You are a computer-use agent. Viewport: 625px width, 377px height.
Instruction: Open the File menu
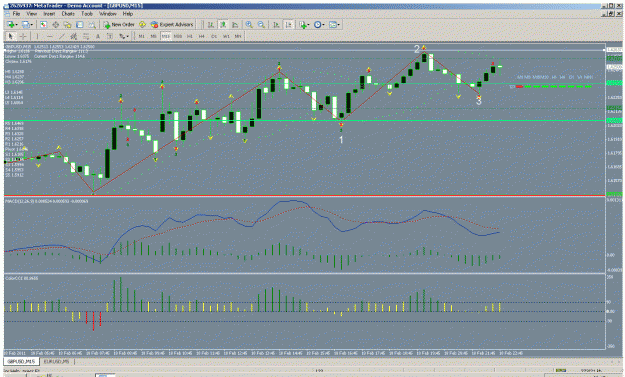[16, 14]
